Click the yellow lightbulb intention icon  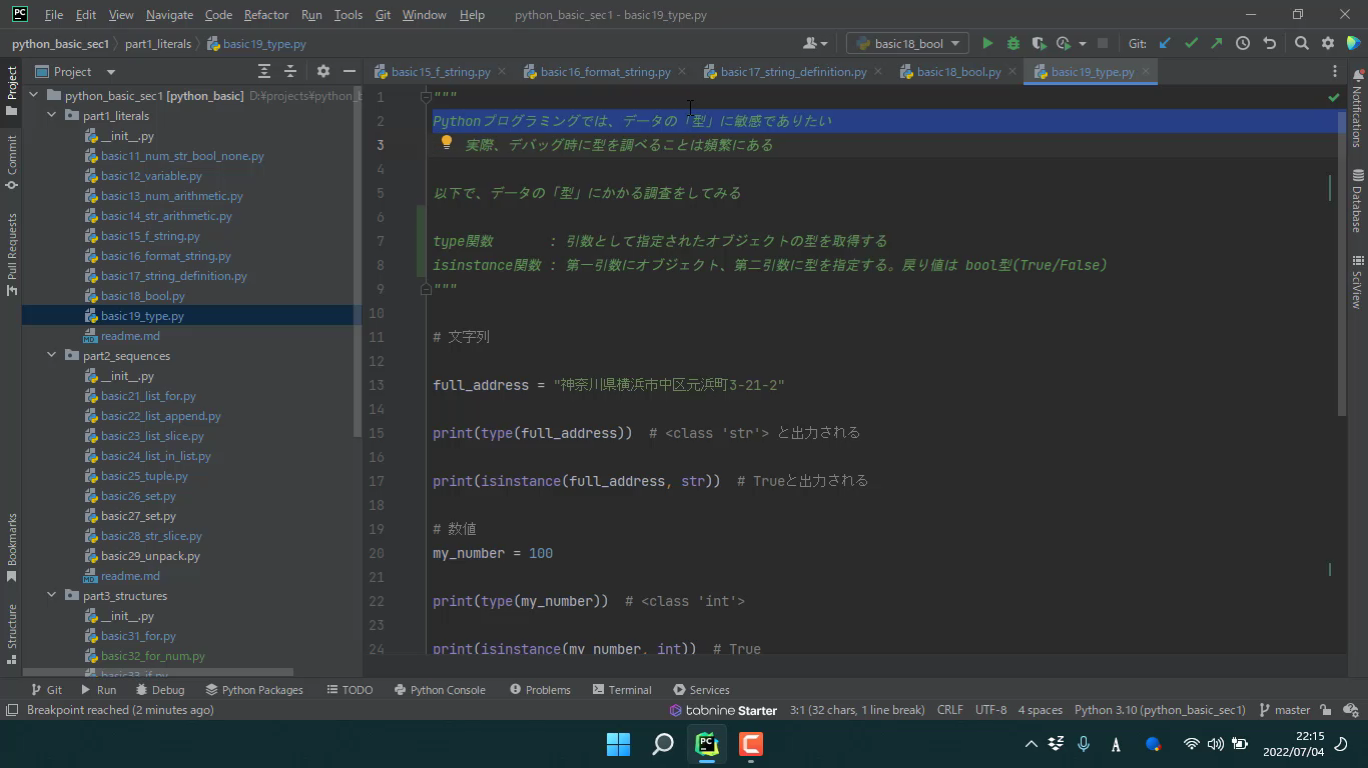coord(447,143)
